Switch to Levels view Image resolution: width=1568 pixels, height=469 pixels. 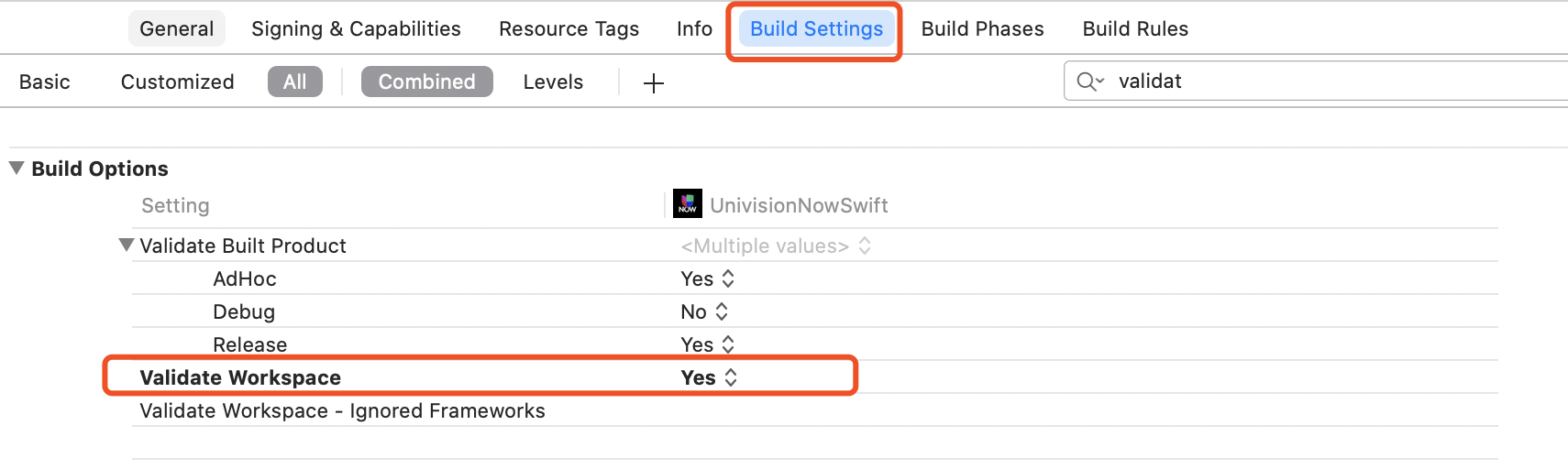click(x=553, y=82)
